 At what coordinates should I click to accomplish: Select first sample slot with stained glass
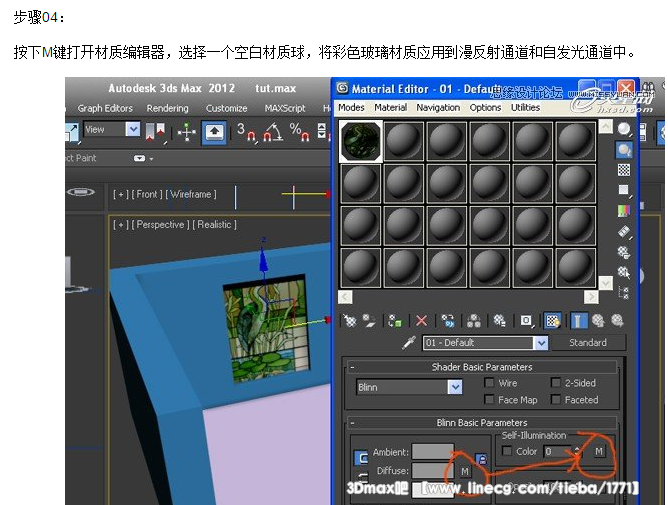(x=361, y=141)
